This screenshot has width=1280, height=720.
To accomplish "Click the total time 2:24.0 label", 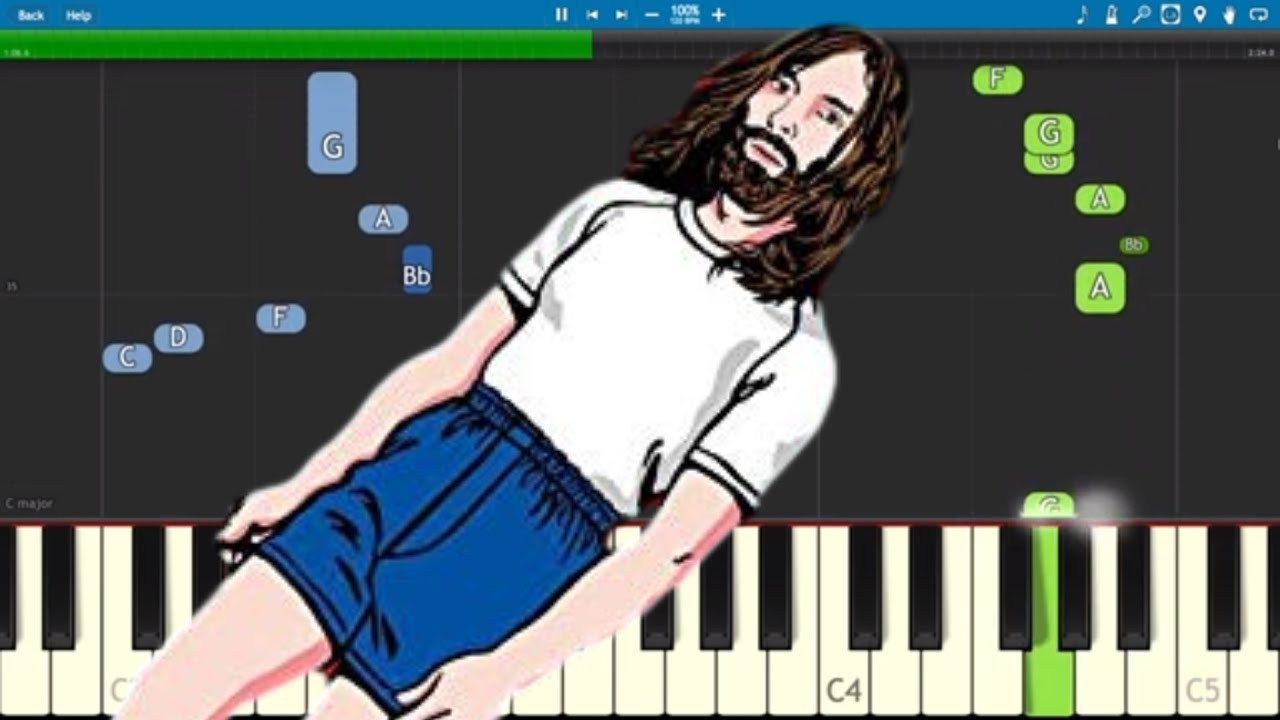I will pyautogui.click(x=1262, y=53).
